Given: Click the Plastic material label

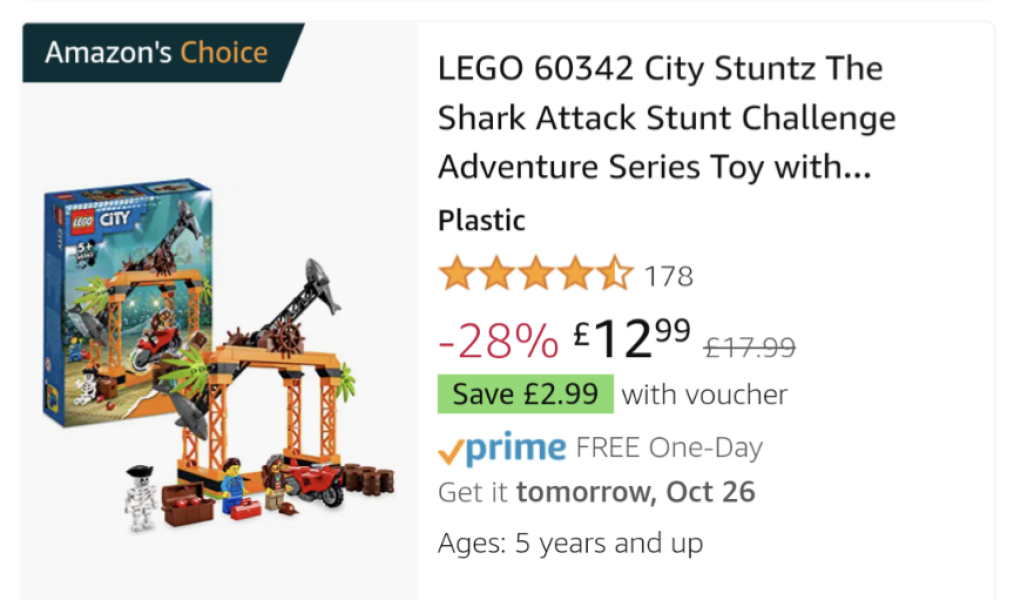Looking at the screenshot, I should [481, 220].
